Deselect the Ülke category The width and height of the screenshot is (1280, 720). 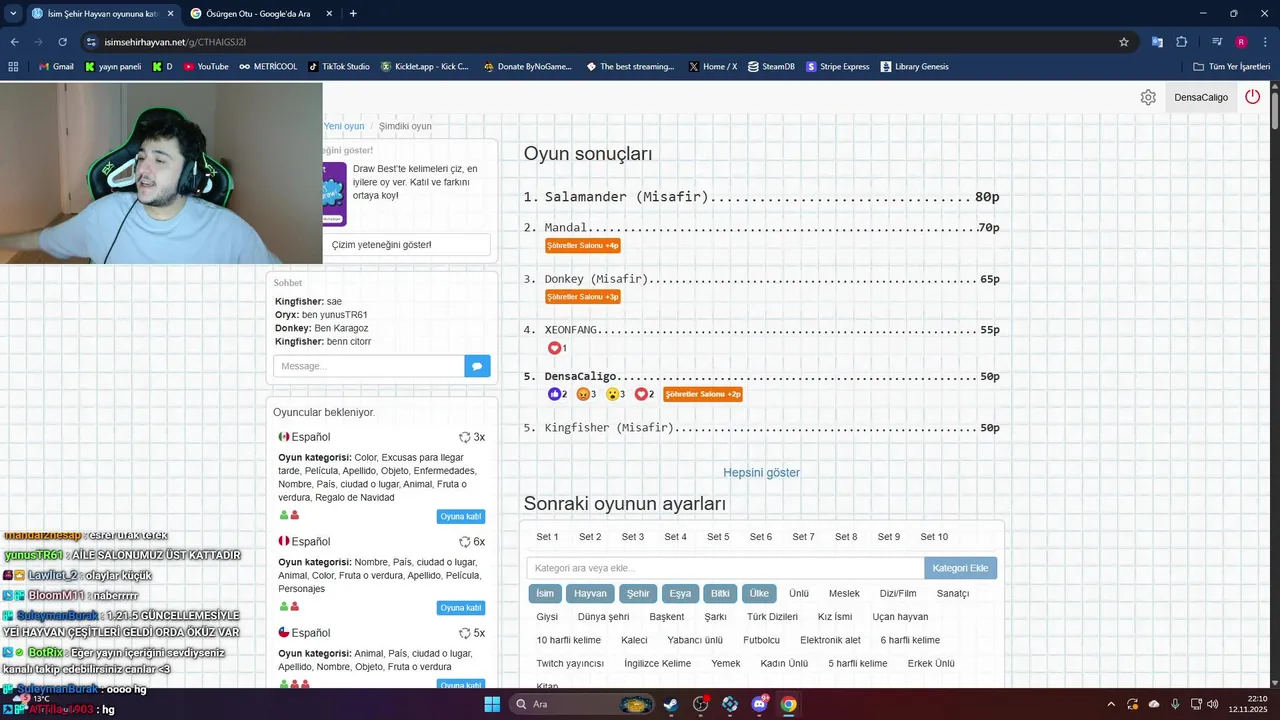[759, 593]
